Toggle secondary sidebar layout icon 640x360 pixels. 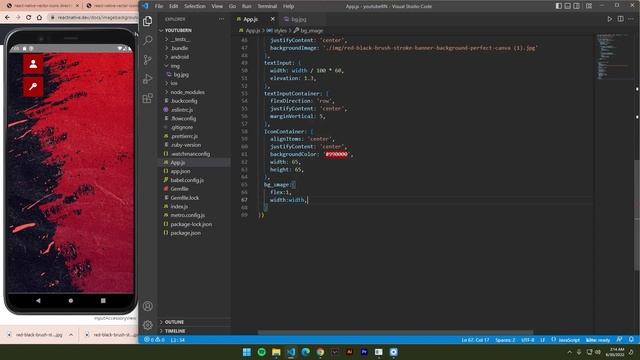tap(576, 6)
